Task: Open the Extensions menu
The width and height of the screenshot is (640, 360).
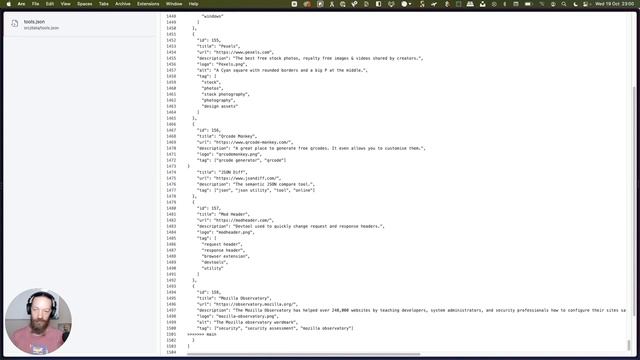Action: pyautogui.click(x=148, y=4)
